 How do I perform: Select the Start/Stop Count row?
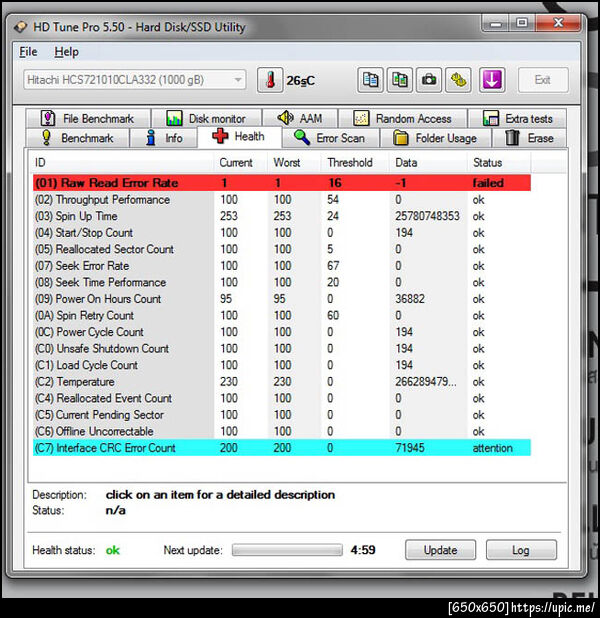coord(281,233)
